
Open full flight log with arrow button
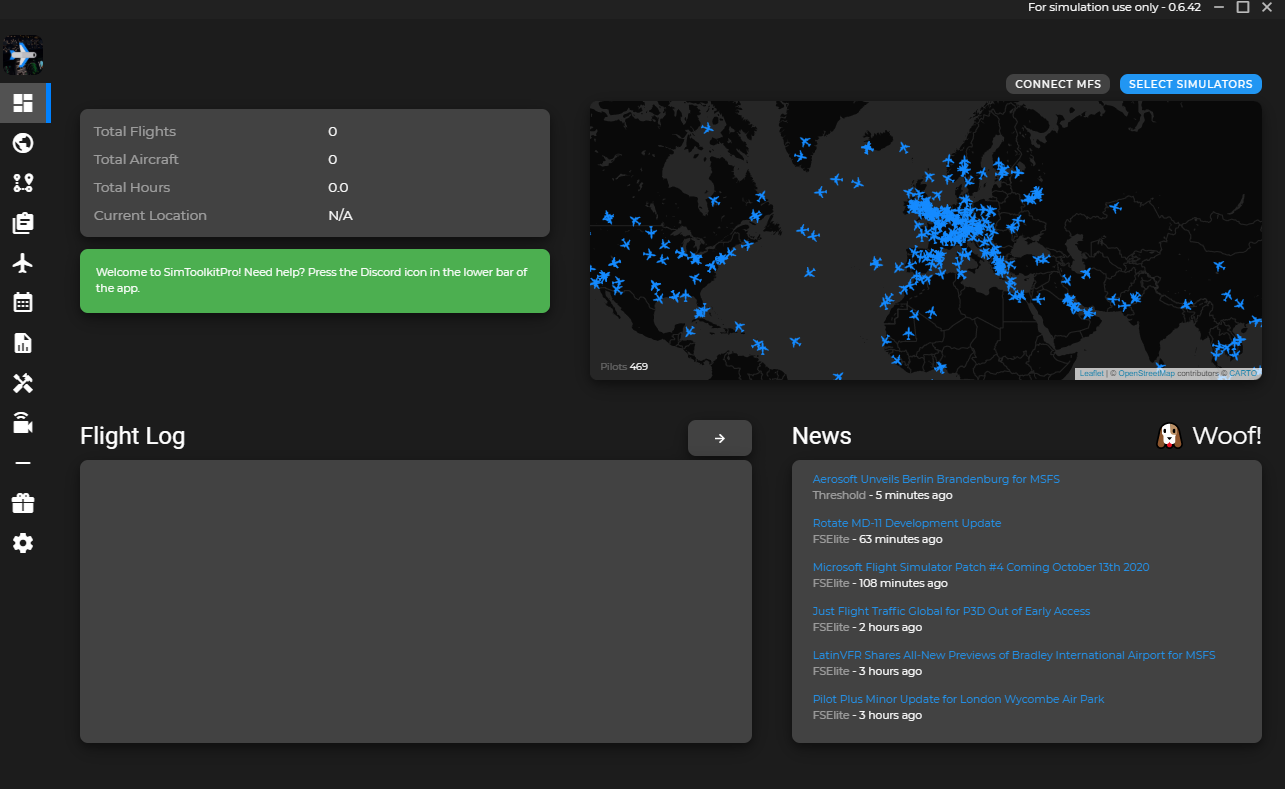click(720, 438)
